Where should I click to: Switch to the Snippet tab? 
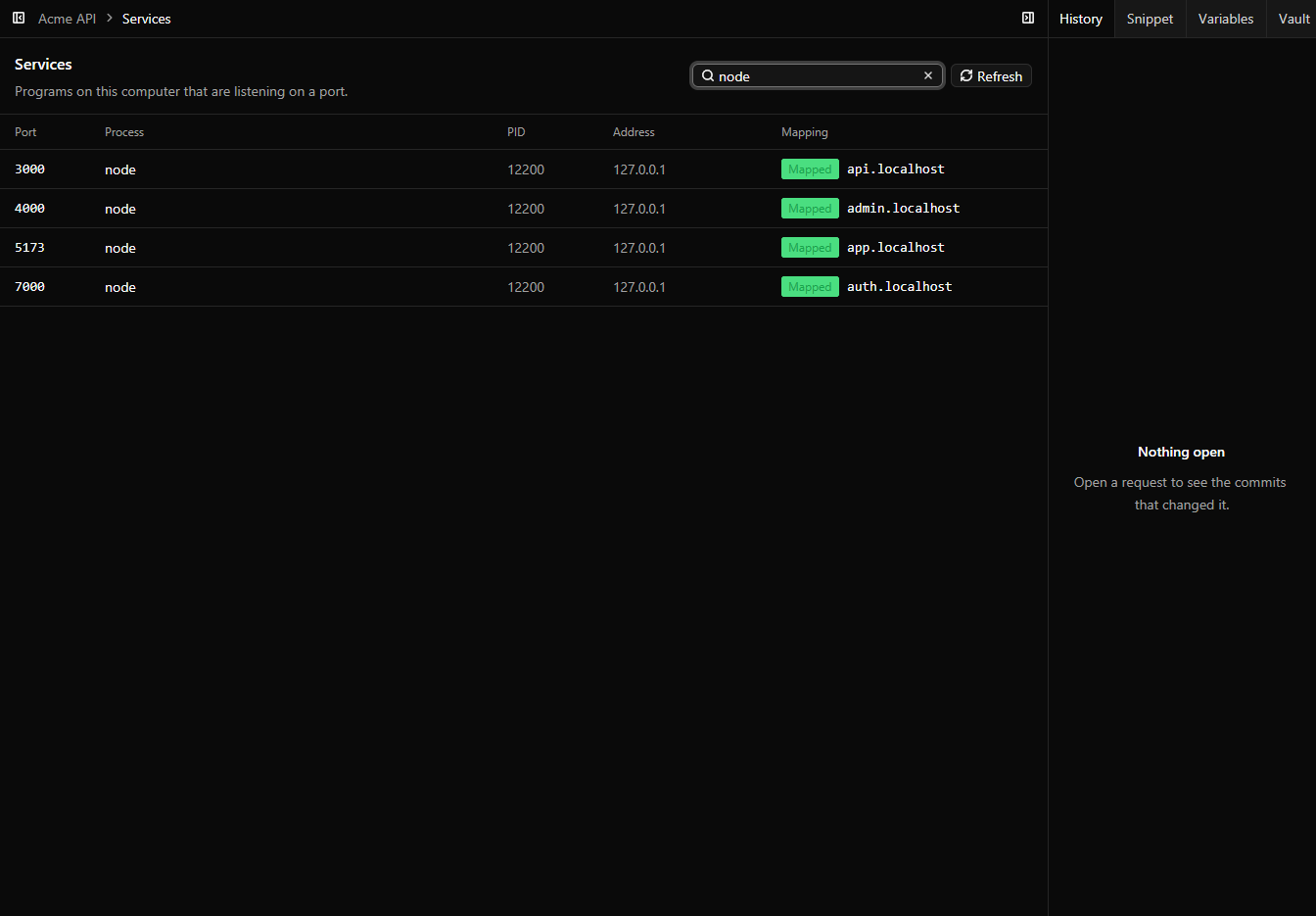[x=1150, y=19]
